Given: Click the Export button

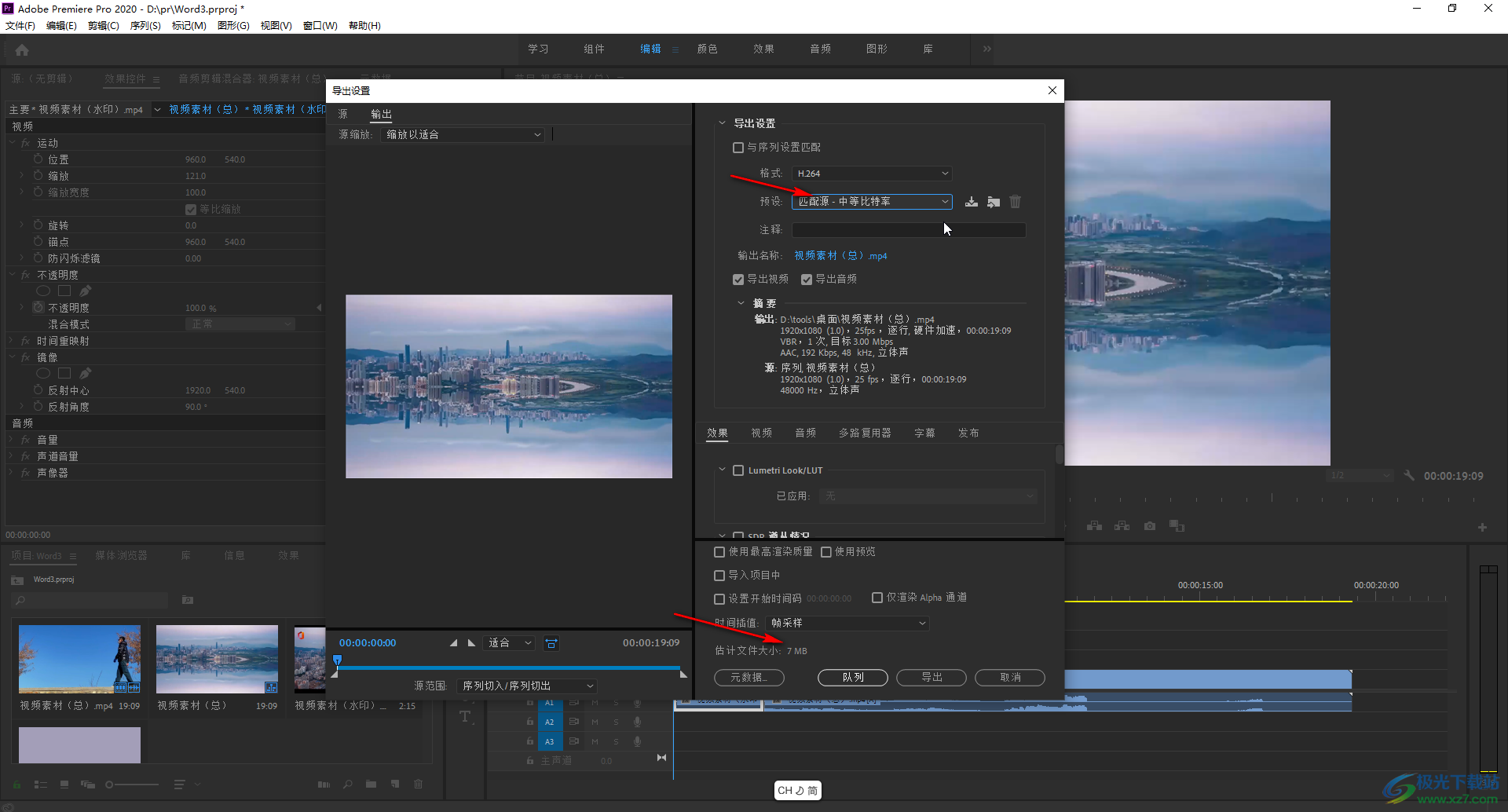Looking at the screenshot, I should (x=932, y=678).
